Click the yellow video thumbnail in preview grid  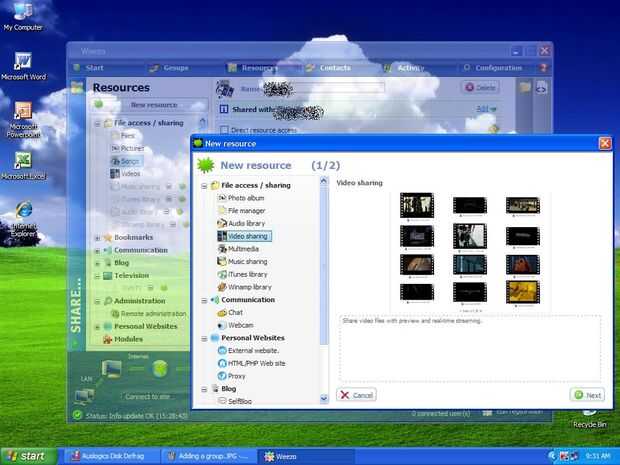click(x=523, y=292)
